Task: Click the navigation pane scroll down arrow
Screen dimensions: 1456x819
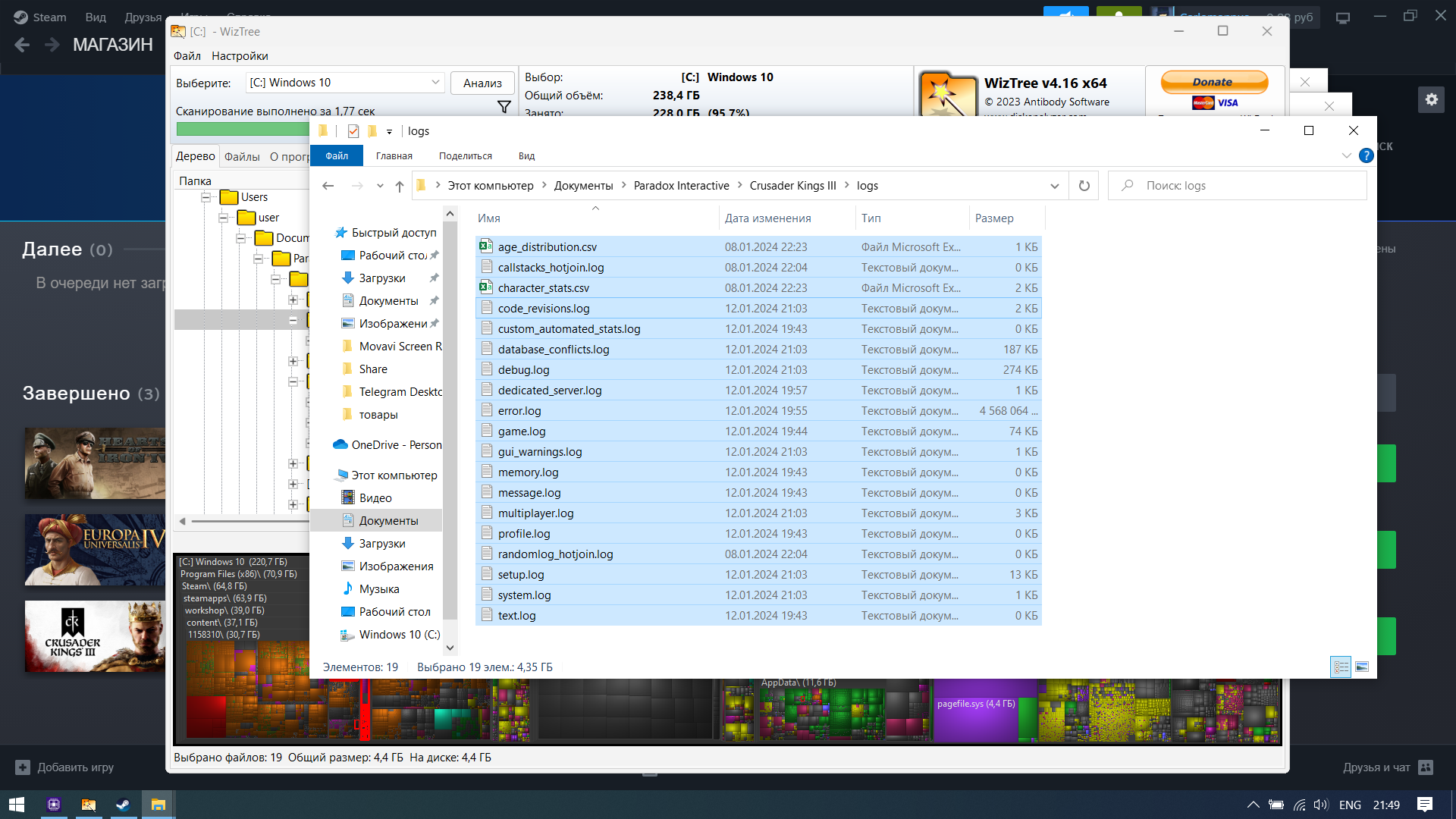Action: [450, 648]
